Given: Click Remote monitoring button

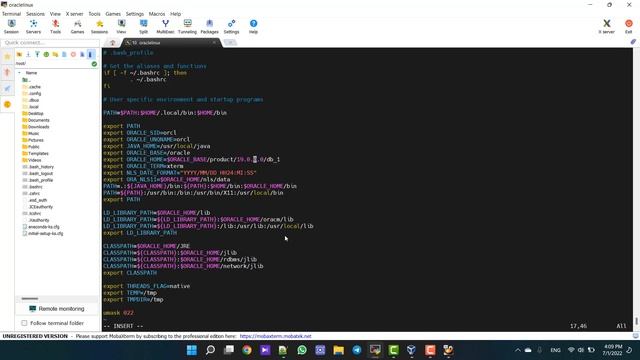Looking at the screenshot, I should (57, 309).
